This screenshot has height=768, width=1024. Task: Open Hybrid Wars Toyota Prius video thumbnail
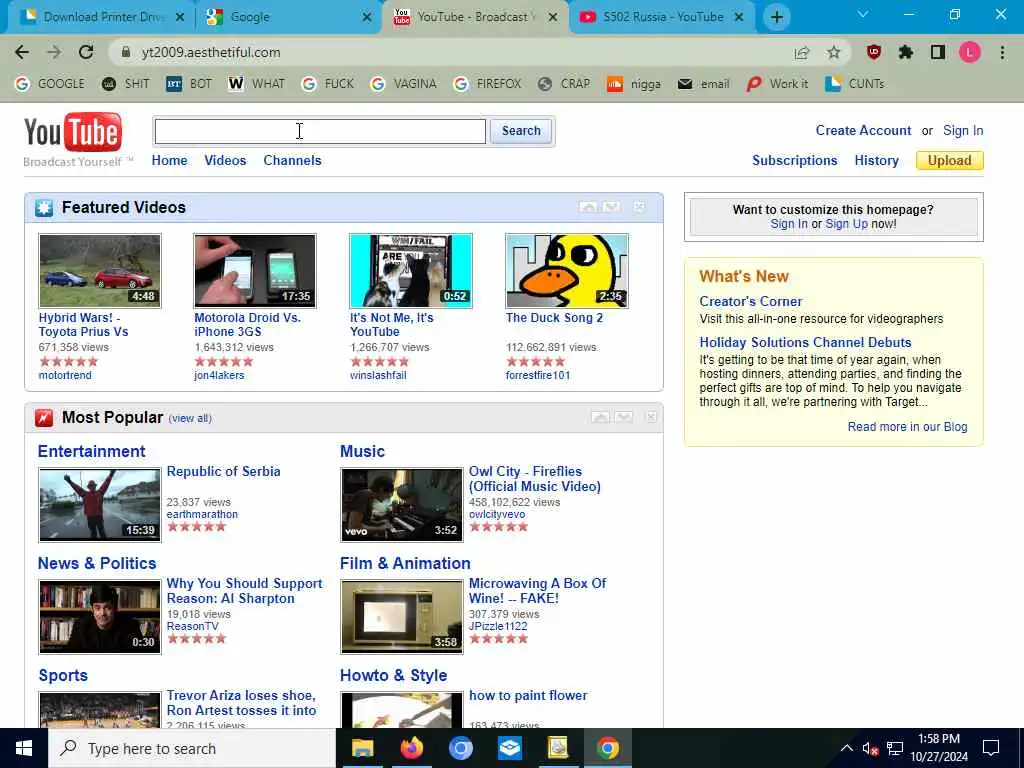tap(100, 270)
